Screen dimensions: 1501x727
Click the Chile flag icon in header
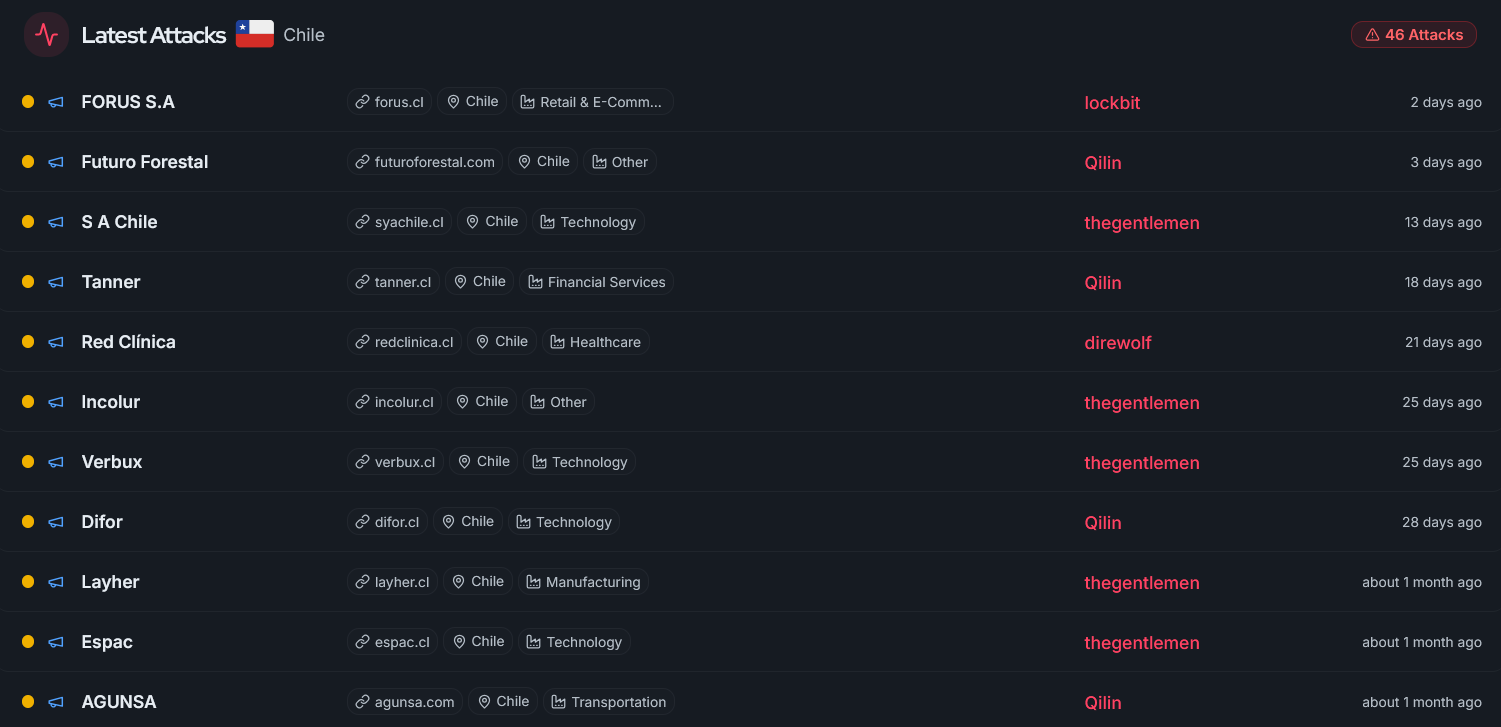[x=255, y=34]
